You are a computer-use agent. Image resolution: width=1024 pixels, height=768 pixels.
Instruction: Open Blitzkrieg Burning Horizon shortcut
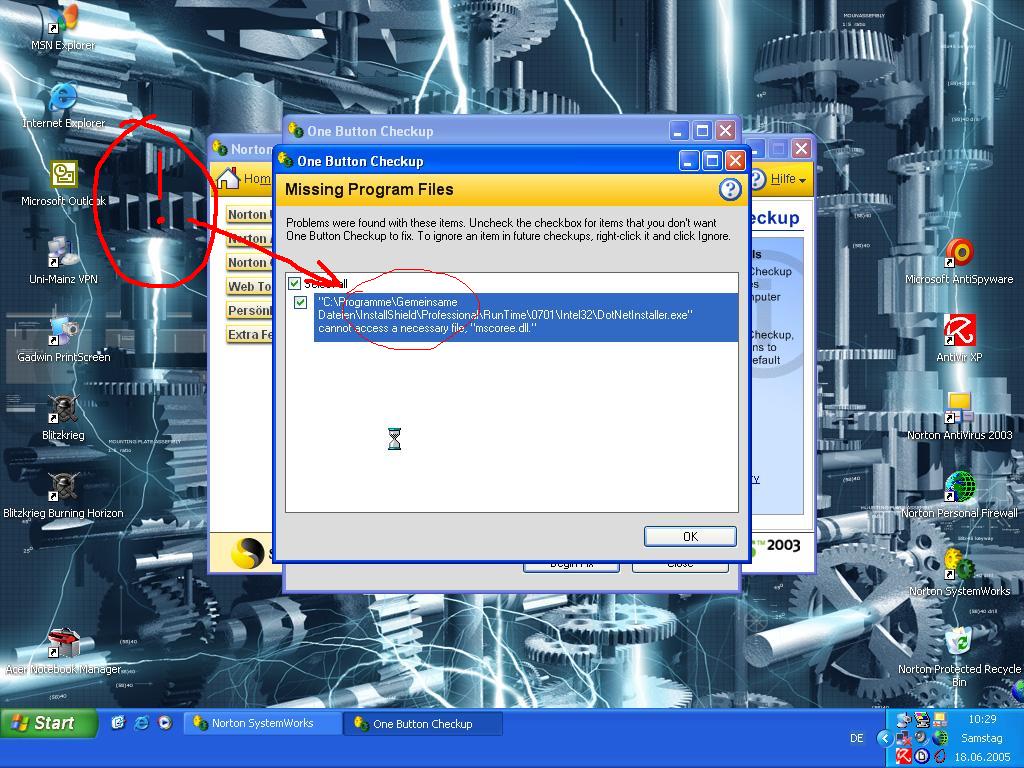(x=63, y=496)
